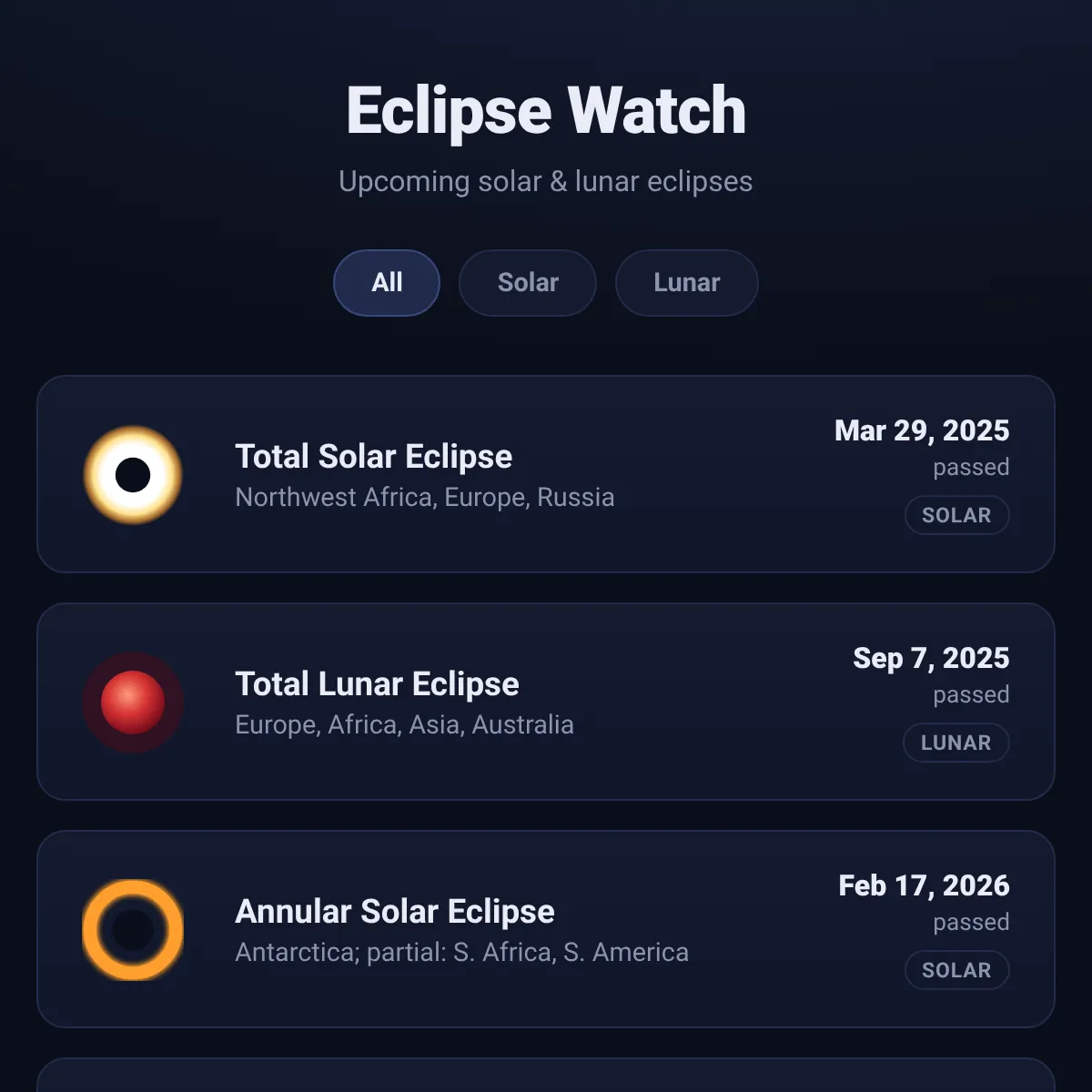Filter eclipses by Lunar

click(687, 283)
